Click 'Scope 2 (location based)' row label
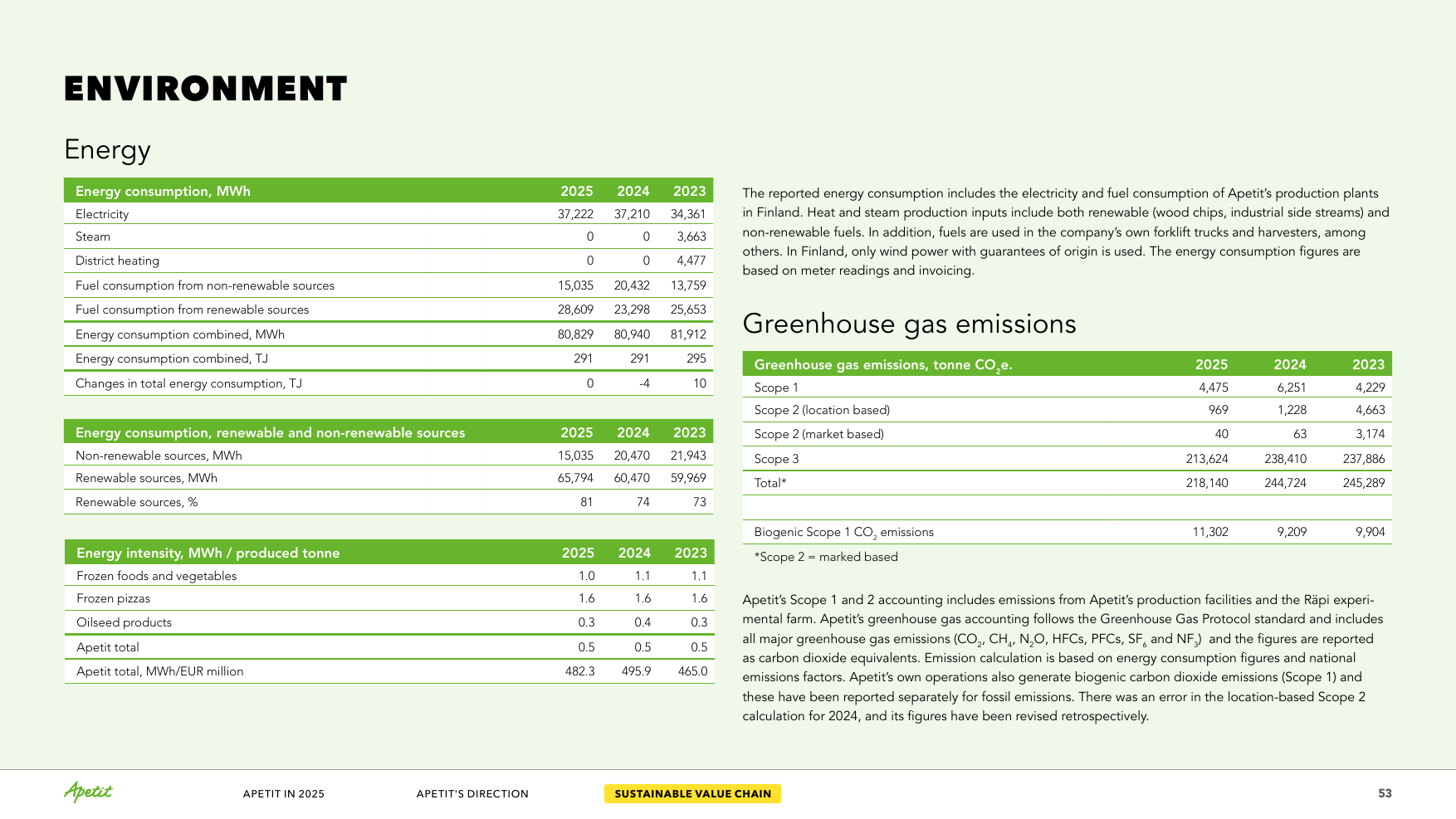Viewport: 1456px width, 819px height. click(x=822, y=410)
